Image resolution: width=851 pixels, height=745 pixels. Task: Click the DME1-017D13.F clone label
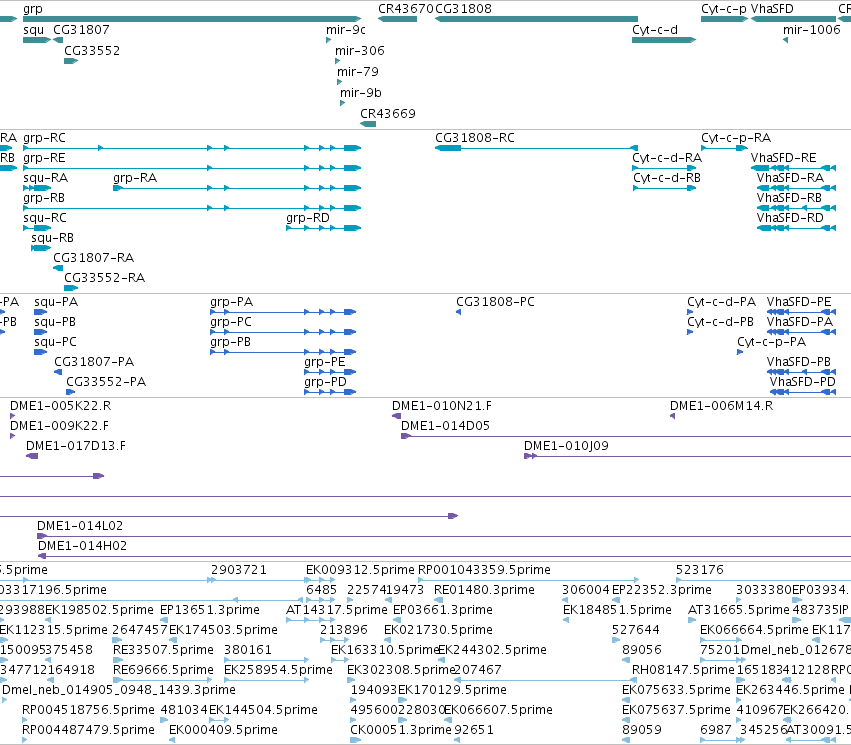[x=76, y=446]
